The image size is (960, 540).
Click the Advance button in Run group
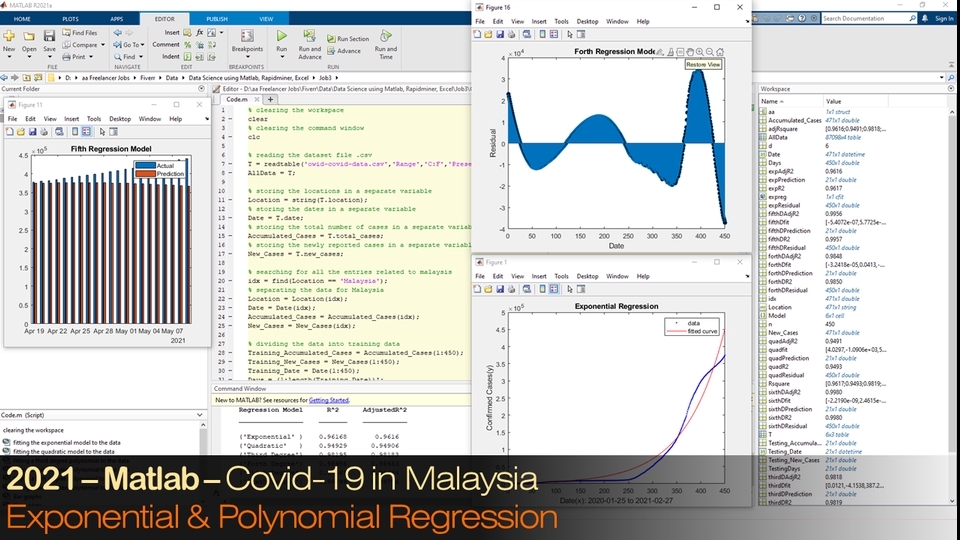(x=344, y=51)
